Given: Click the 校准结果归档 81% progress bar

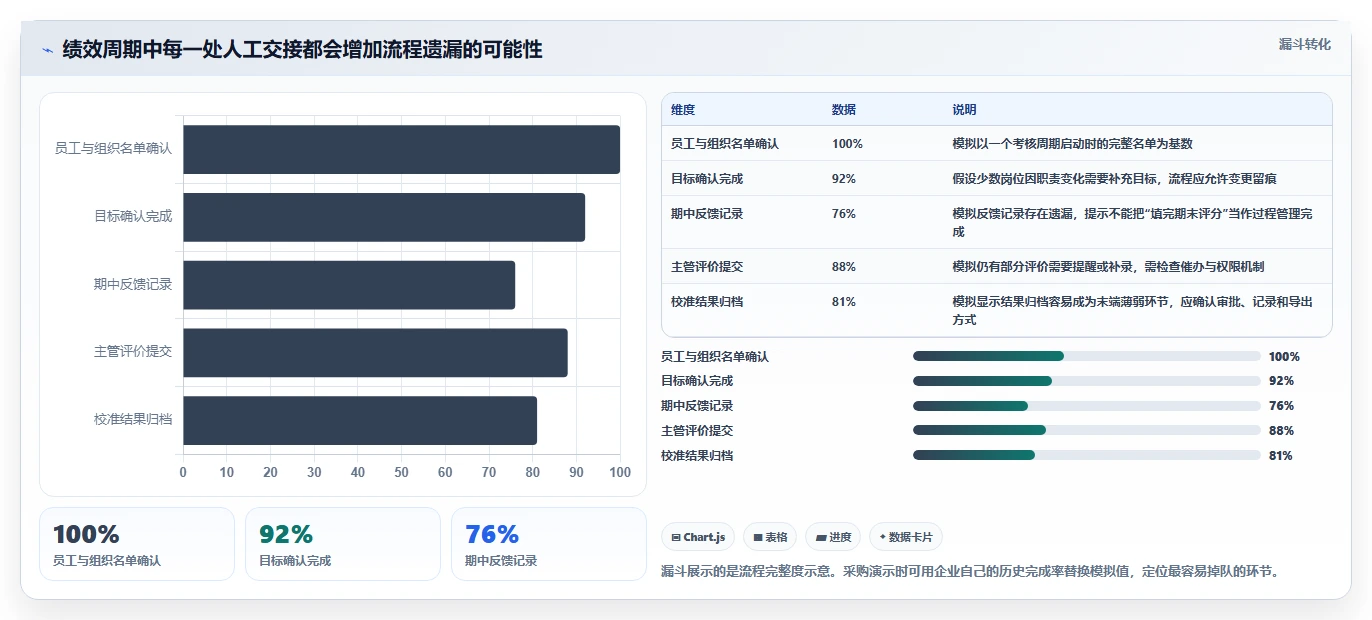Looking at the screenshot, I should pos(1086,455).
